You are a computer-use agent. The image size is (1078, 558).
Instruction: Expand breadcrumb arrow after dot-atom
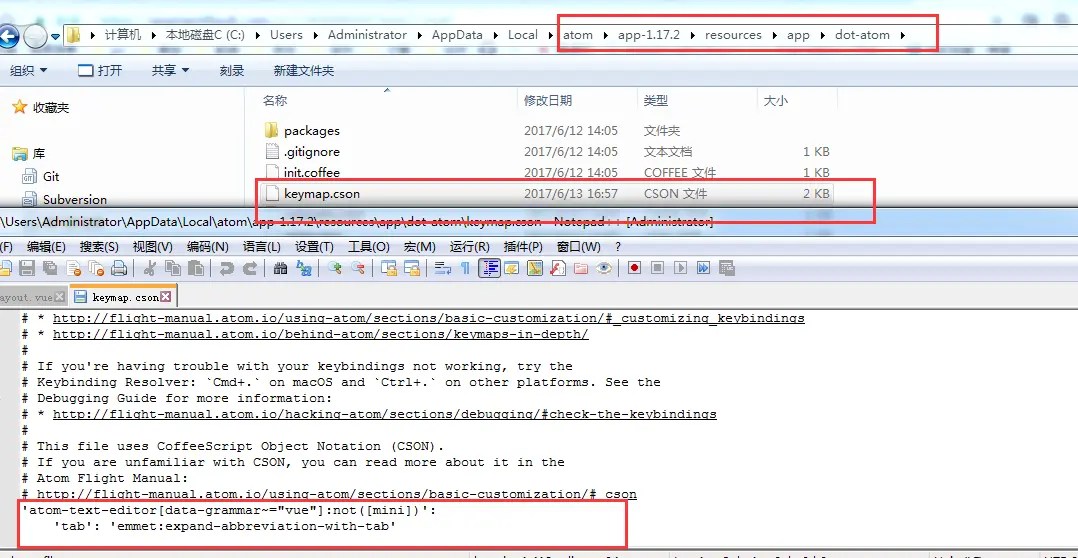click(x=903, y=35)
